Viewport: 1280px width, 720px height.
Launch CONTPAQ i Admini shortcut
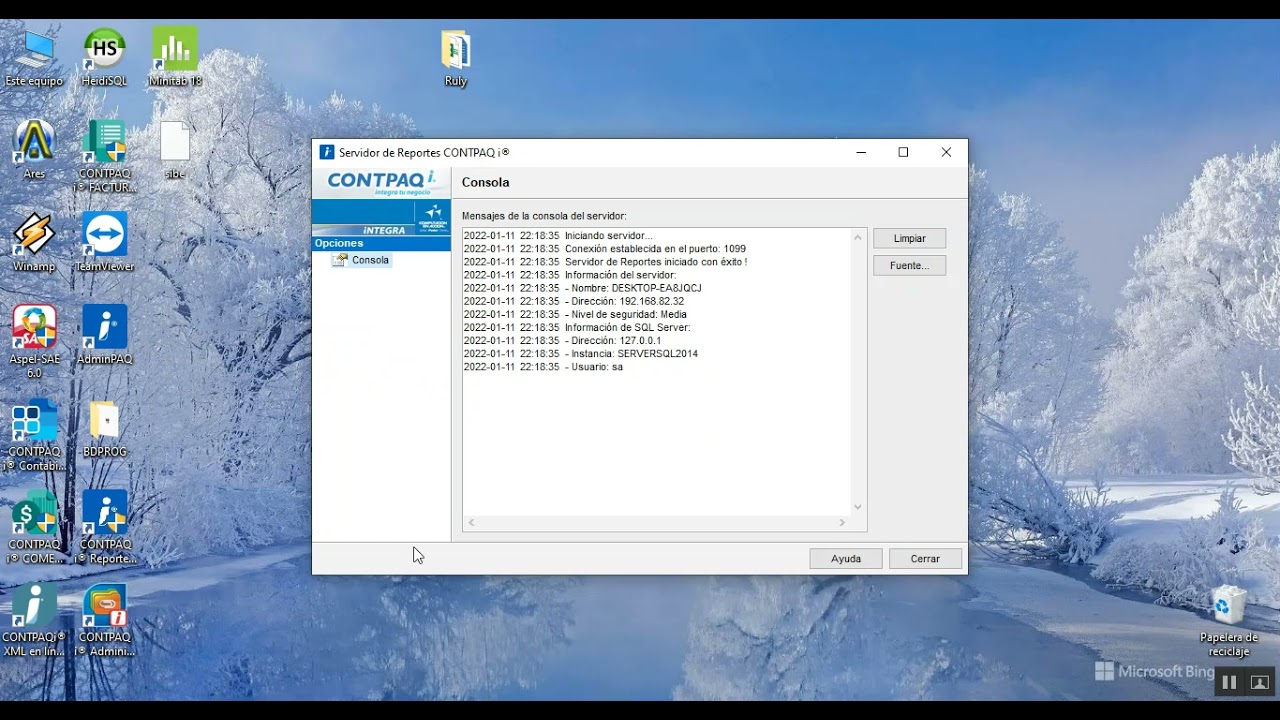(x=105, y=620)
